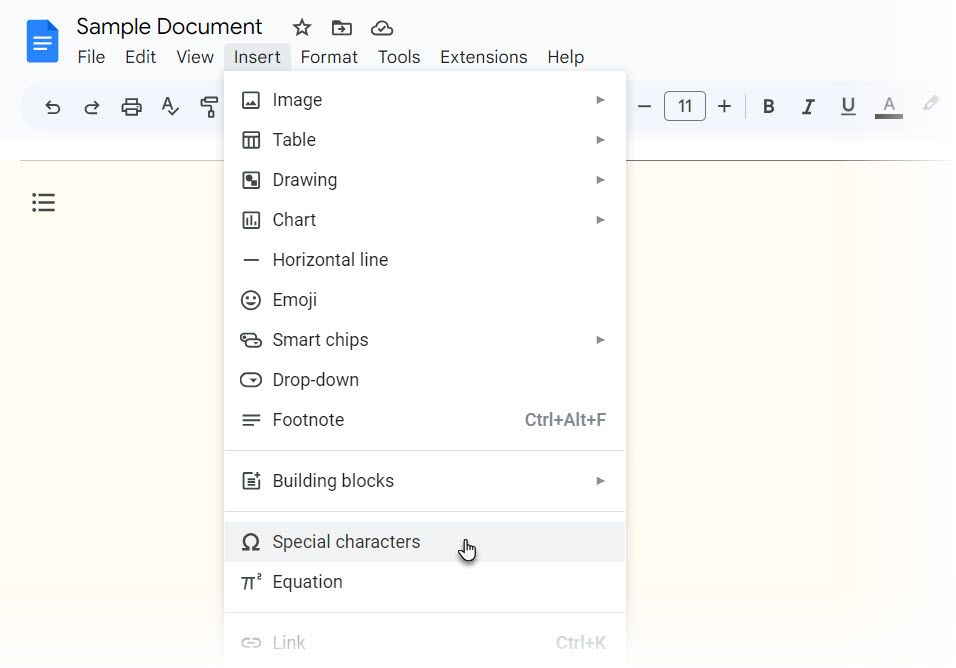Increase the font size
Viewport: 956px width, 668px height.
724,106
